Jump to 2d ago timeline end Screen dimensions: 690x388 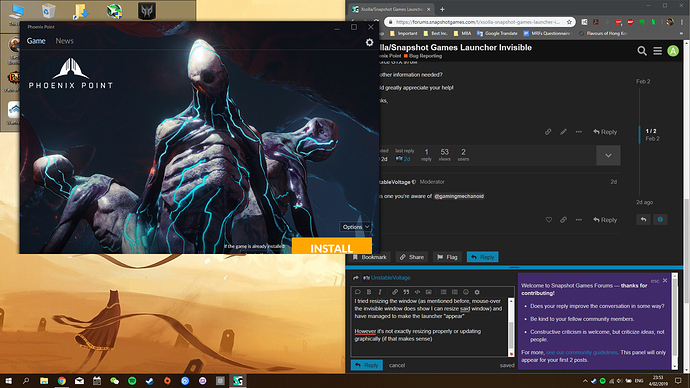(644, 202)
